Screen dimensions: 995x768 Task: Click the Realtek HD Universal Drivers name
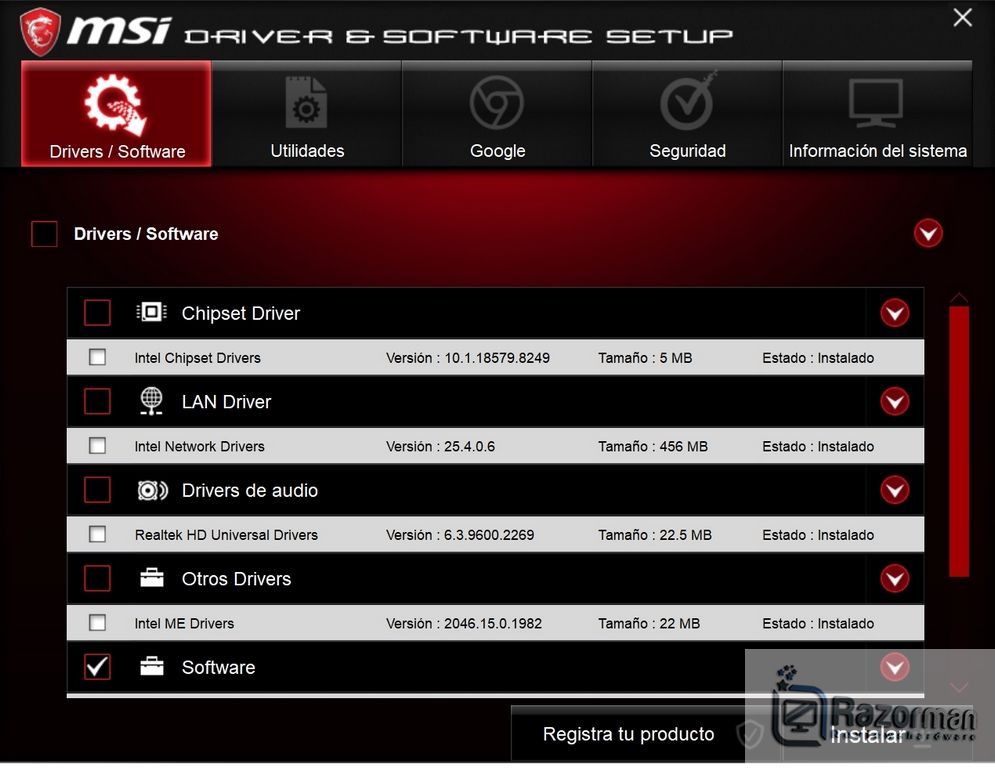tap(226, 535)
